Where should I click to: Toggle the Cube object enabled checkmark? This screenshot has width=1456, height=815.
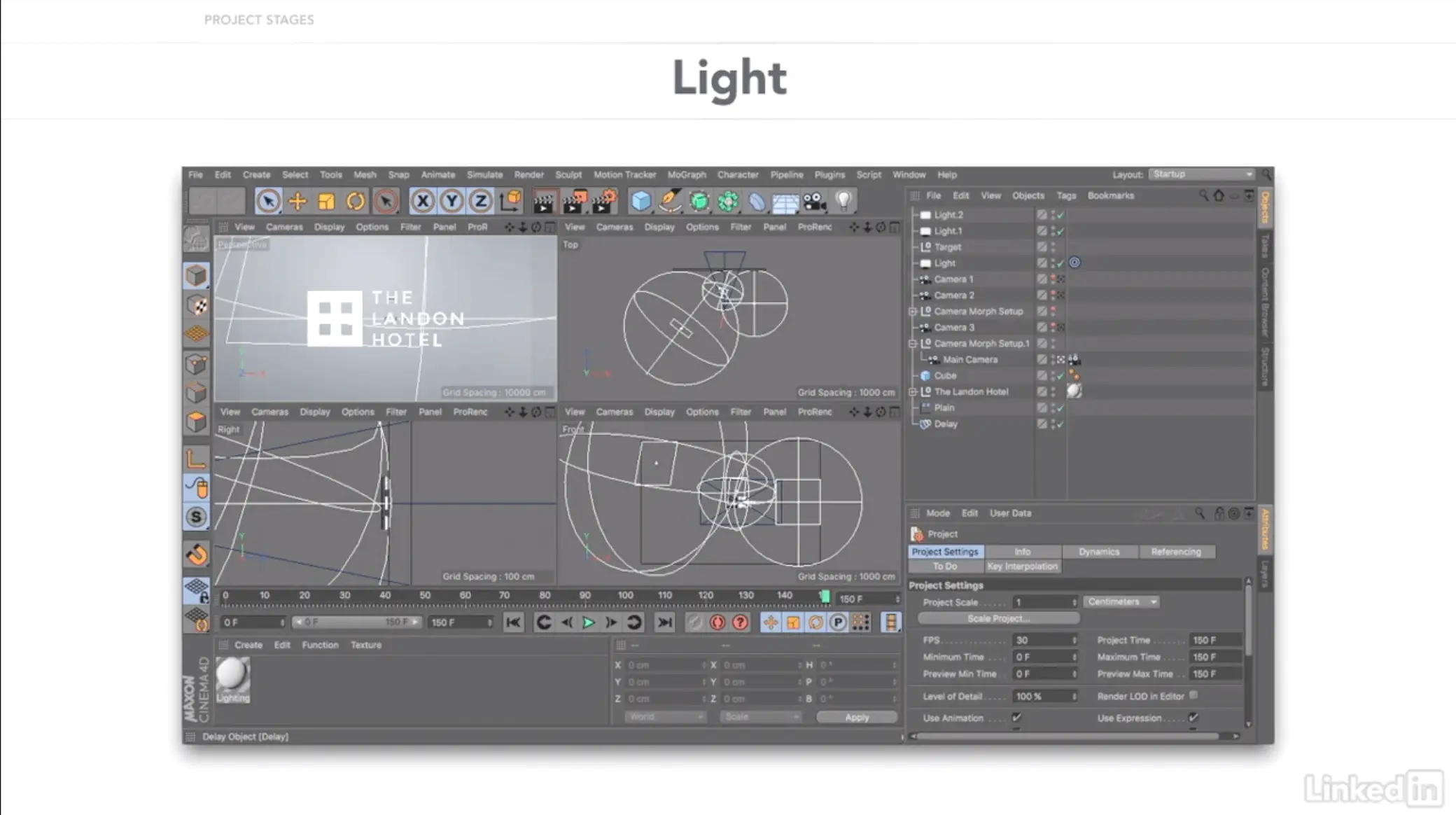[x=1060, y=376]
